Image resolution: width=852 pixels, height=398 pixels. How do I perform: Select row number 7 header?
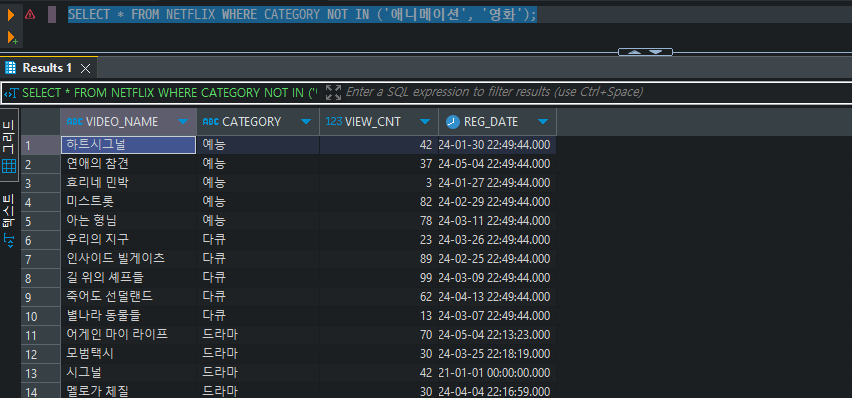[x=41, y=259]
